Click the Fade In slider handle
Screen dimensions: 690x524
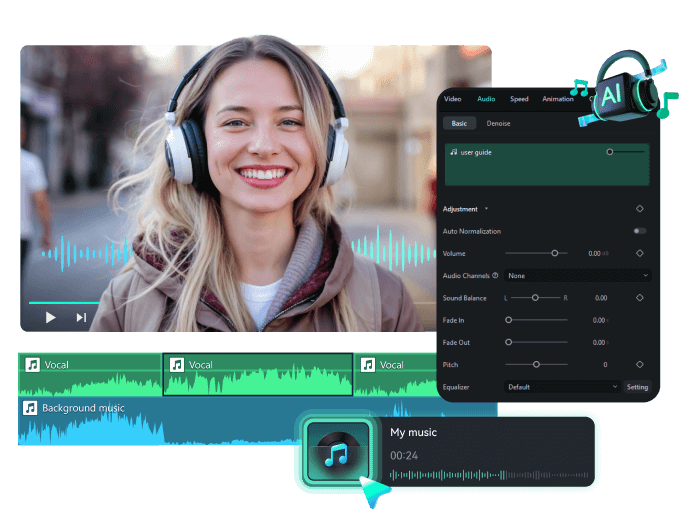pyautogui.click(x=509, y=320)
